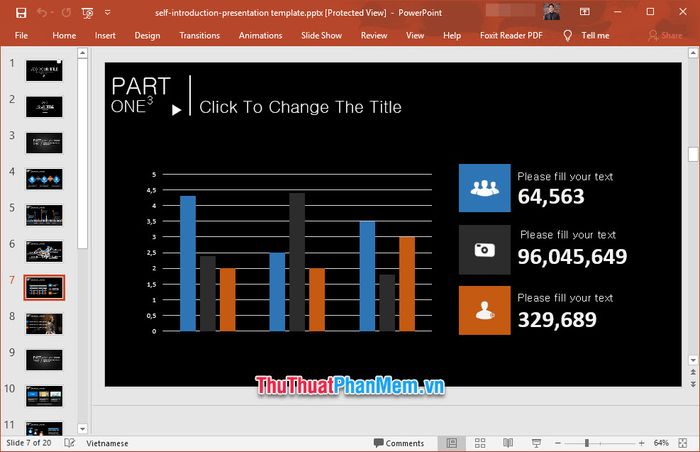
Task: Click the zoom slider handle
Action: click(587, 443)
